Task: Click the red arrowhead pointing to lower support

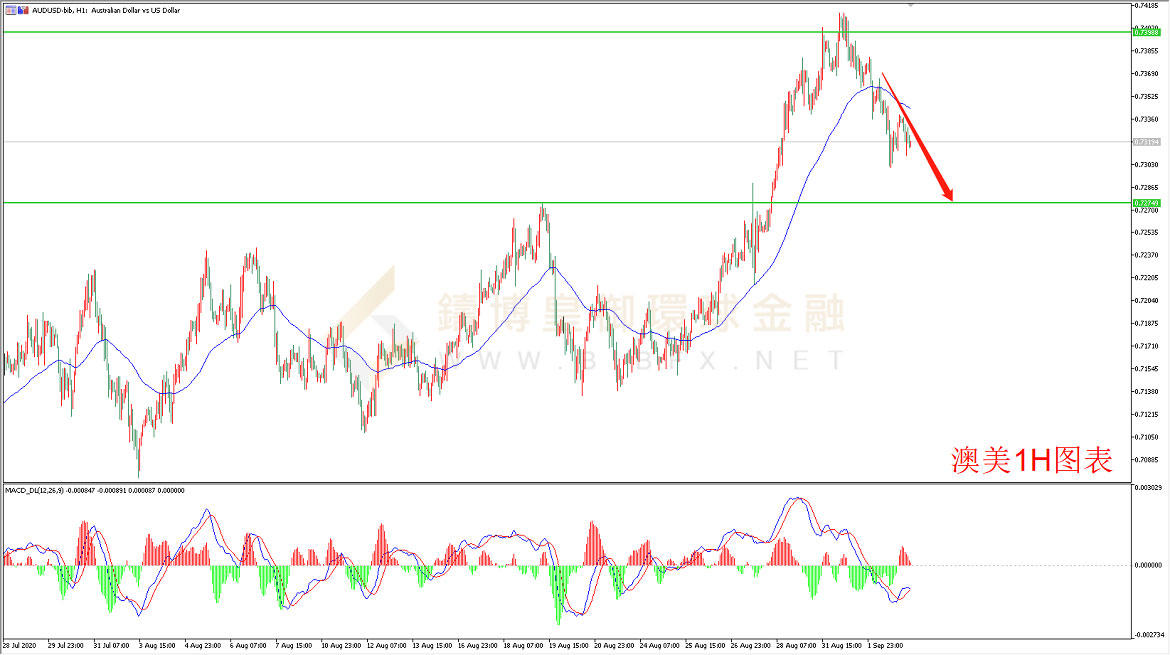Action: (948, 194)
